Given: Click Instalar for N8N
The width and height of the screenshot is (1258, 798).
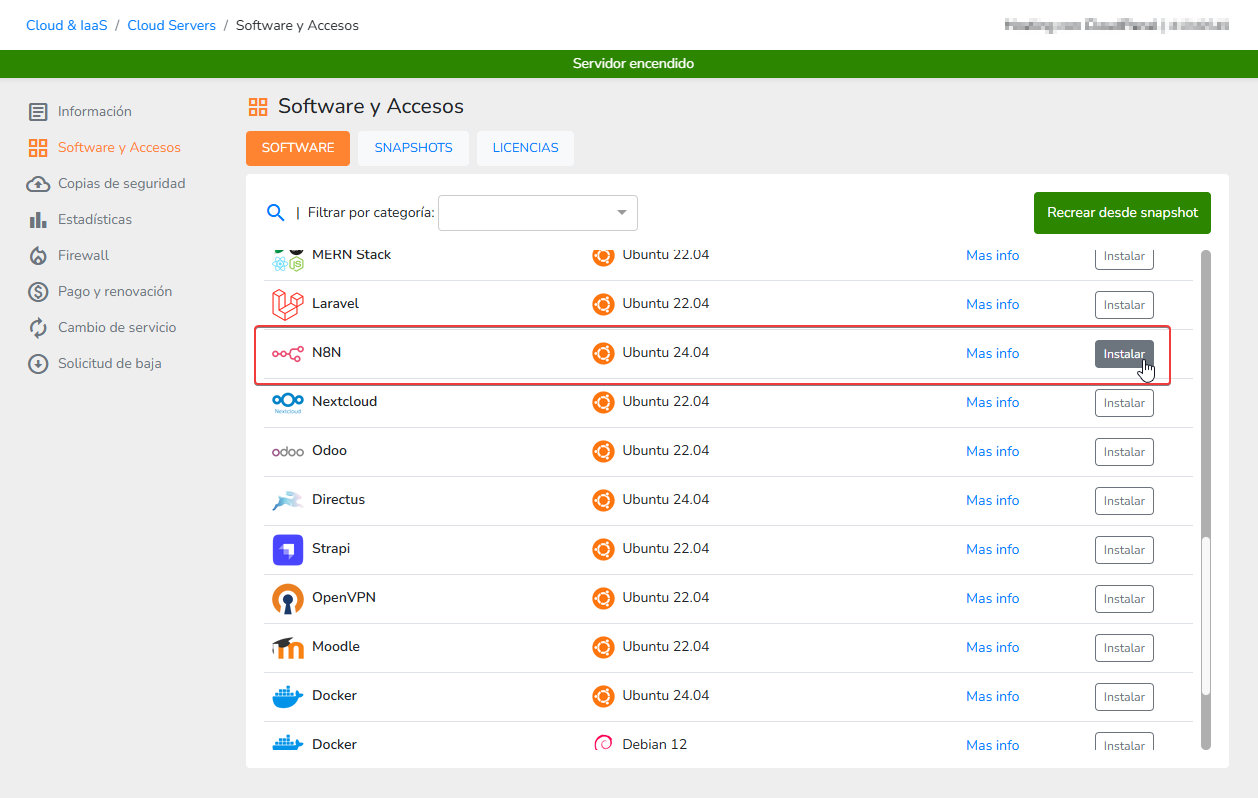Looking at the screenshot, I should [1124, 354].
